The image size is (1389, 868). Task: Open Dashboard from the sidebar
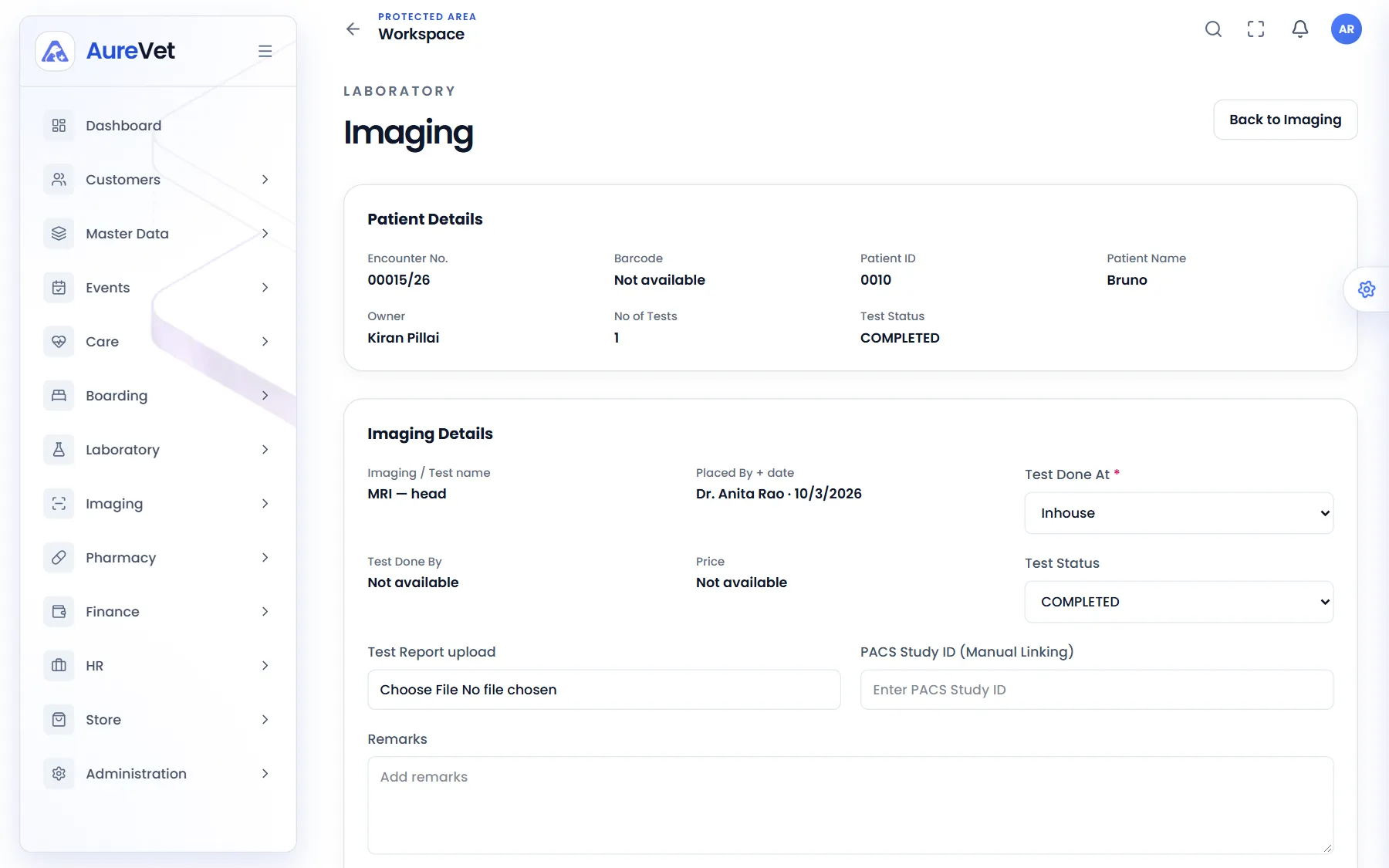click(x=158, y=126)
